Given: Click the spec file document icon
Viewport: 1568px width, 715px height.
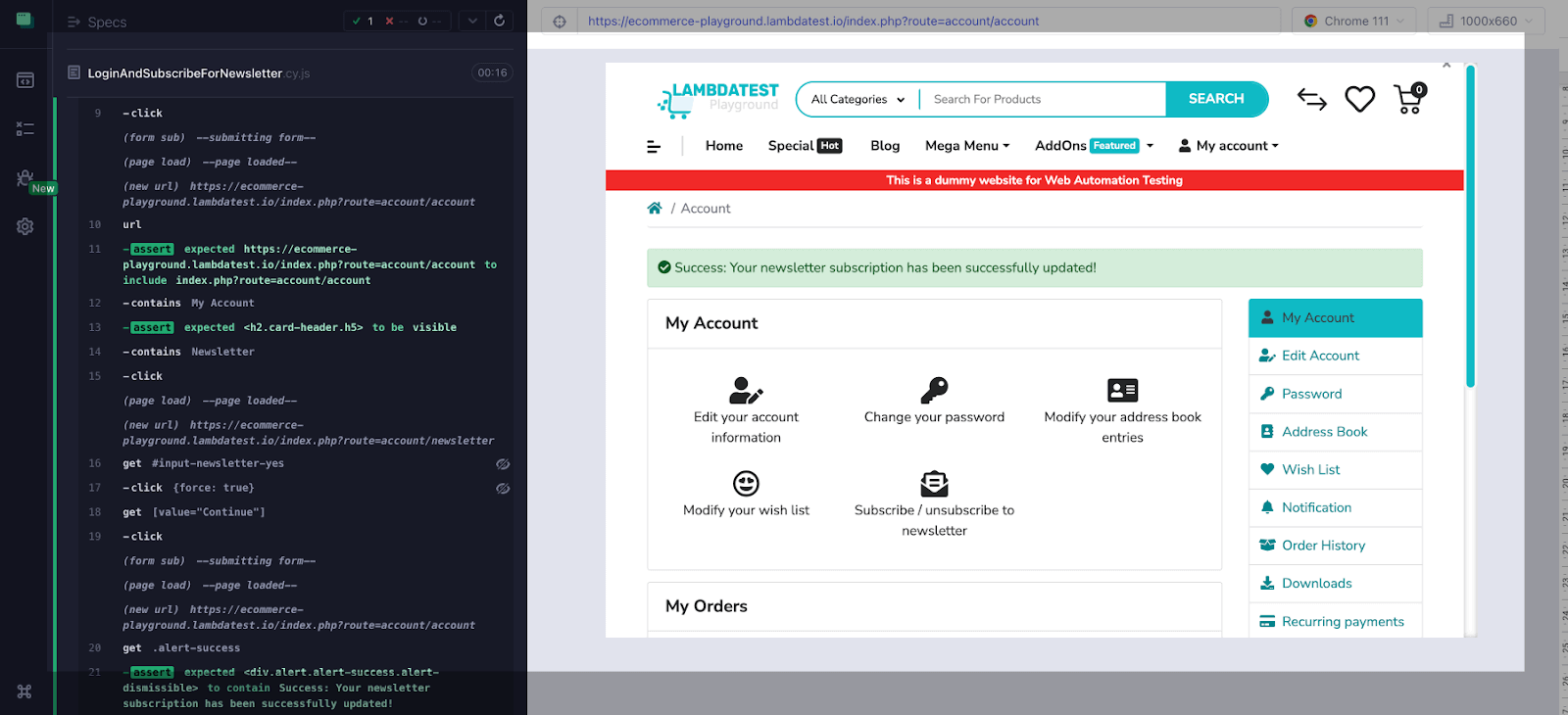Looking at the screenshot, I should click(73, 72).
